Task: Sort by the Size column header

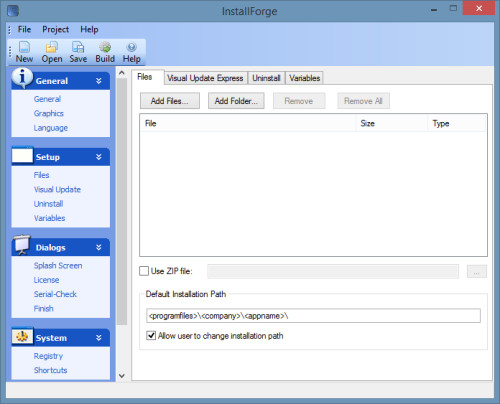Action: 392,123
